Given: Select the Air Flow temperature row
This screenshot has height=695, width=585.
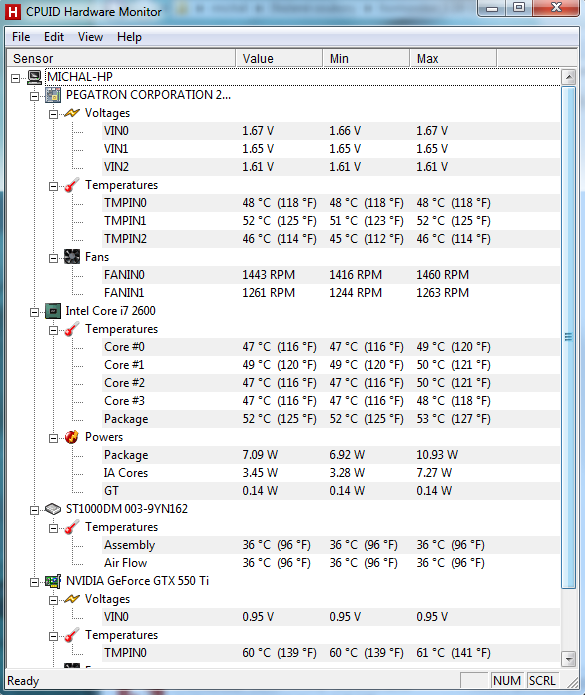Looking at the screenshot, I should pos(330,563).
